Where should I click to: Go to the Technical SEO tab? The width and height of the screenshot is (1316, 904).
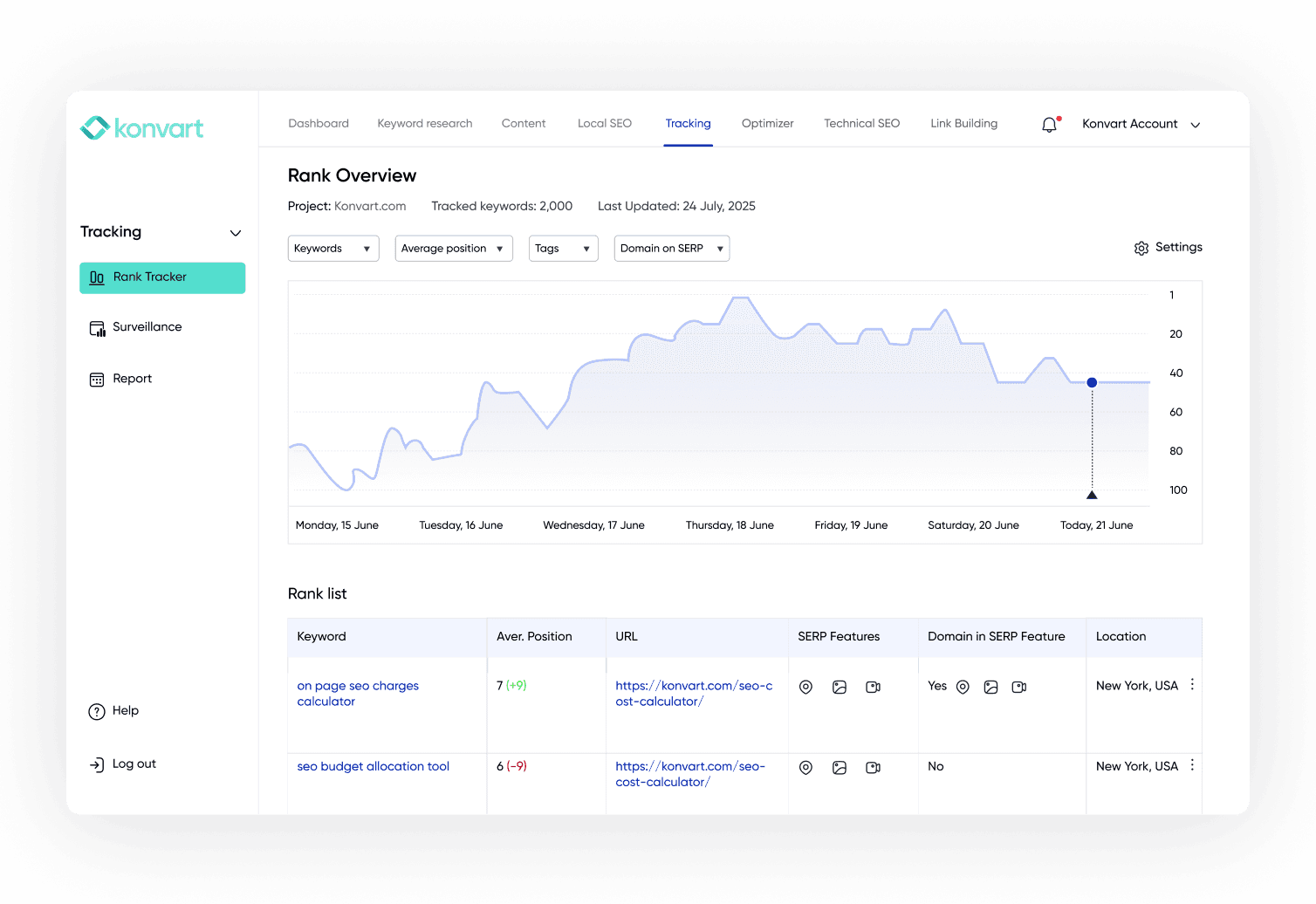pos(861,124)
